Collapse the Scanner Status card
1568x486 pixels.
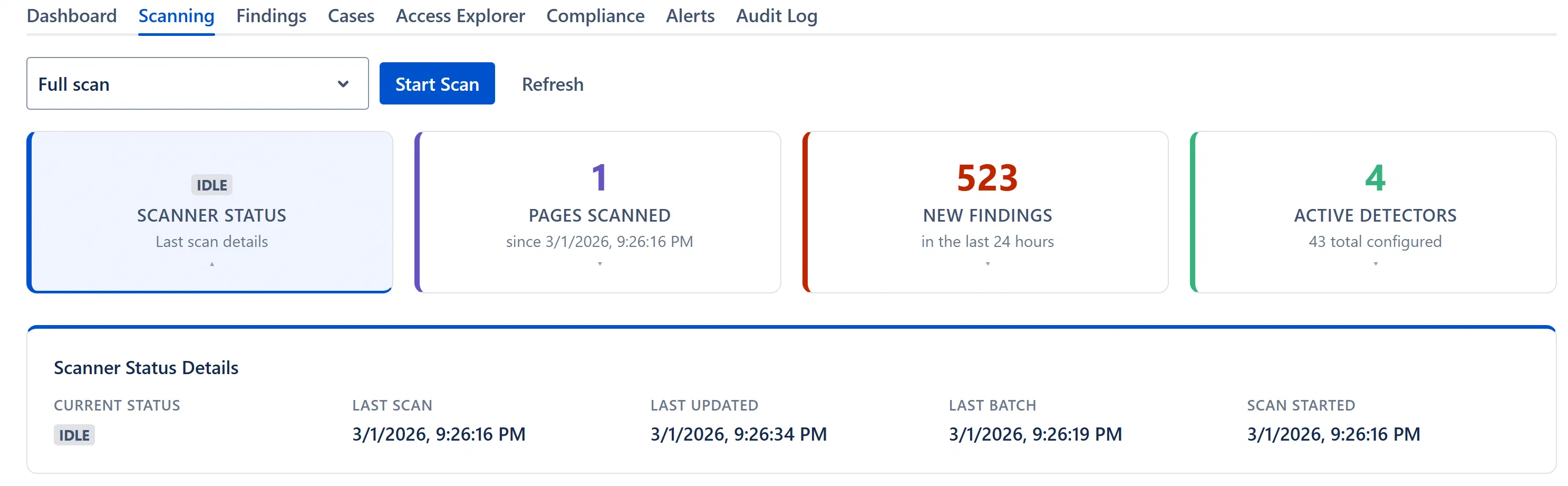click(210, 212)
